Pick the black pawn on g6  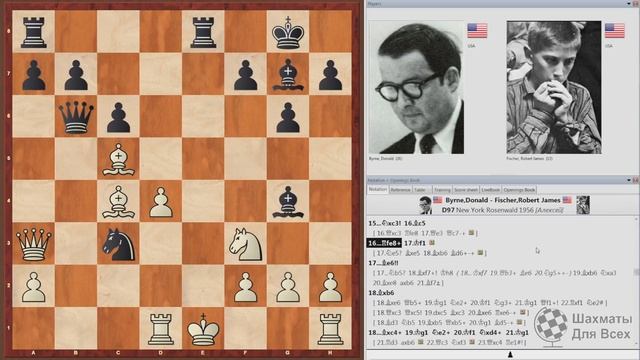[288, 118]
